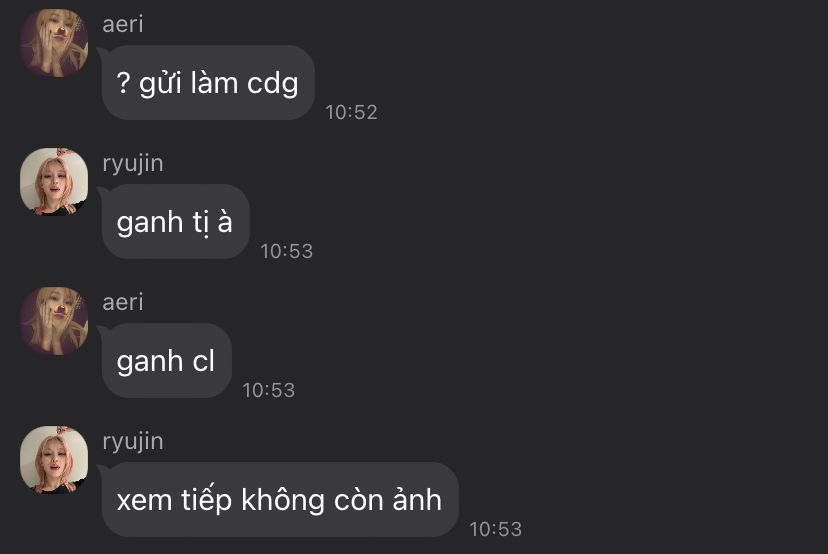Screen dimensions: 828x554
Task: Click the ryujin name above "ganh tị à"
Action: (133, 164)
